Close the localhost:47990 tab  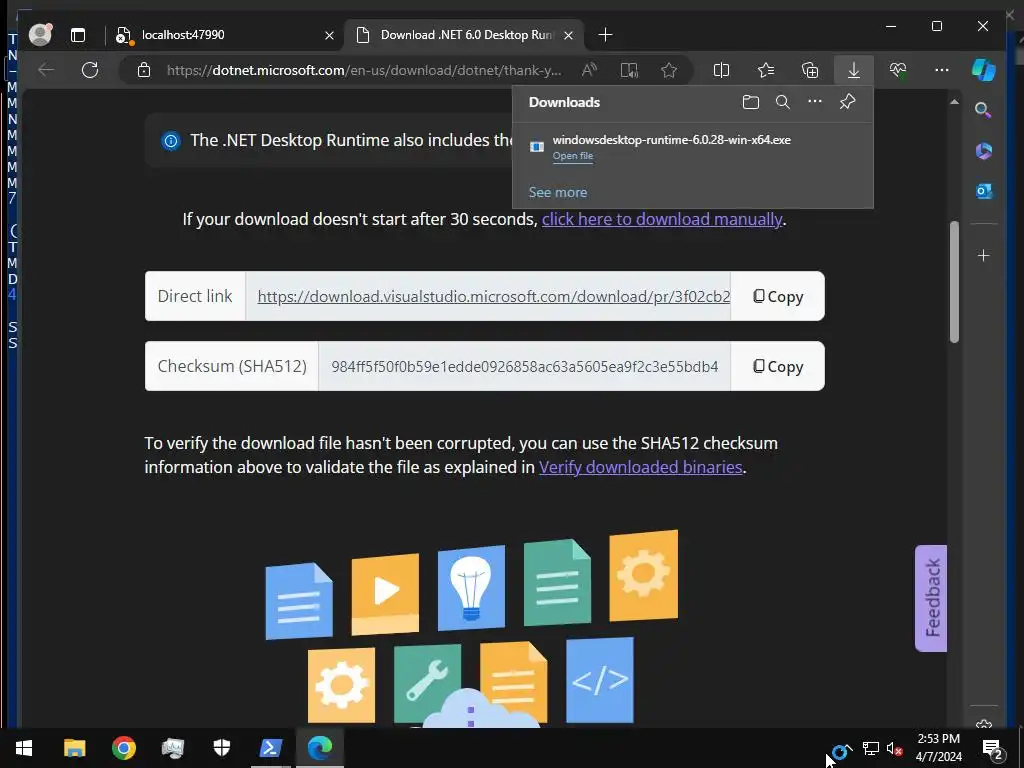[x=329, y=35]
